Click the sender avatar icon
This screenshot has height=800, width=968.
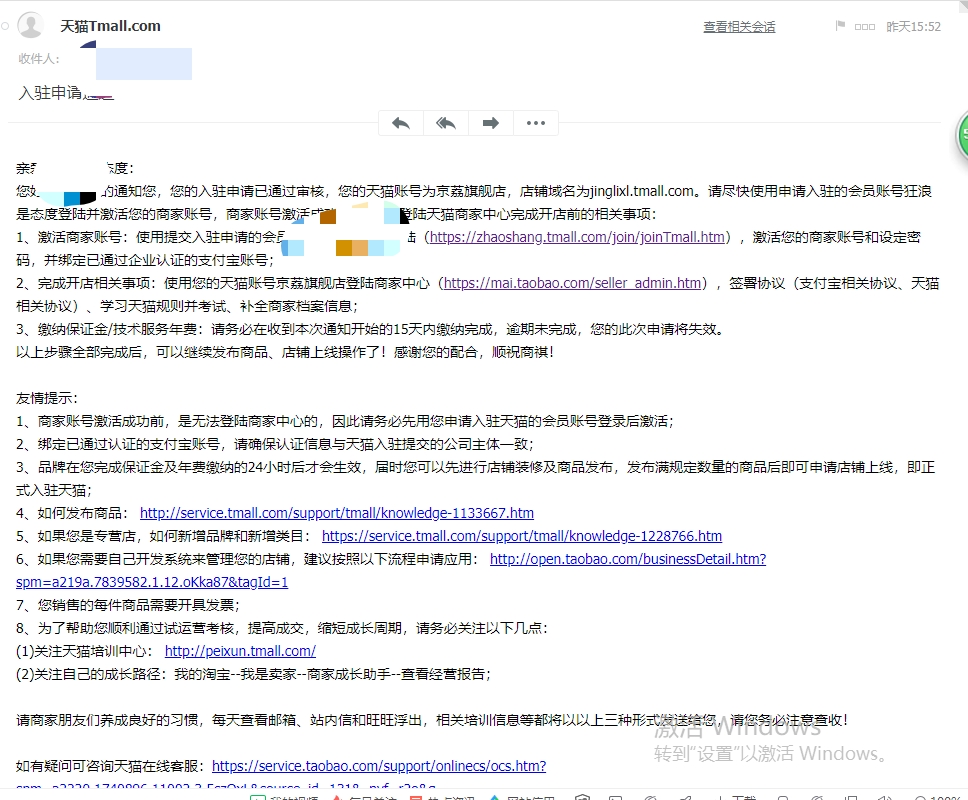point(30,25)
